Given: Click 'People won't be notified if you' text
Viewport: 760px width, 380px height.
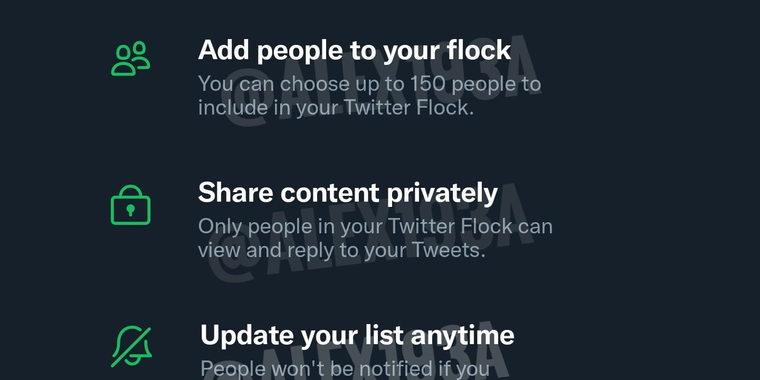Looking at the screenshot, I should (345, 368).
